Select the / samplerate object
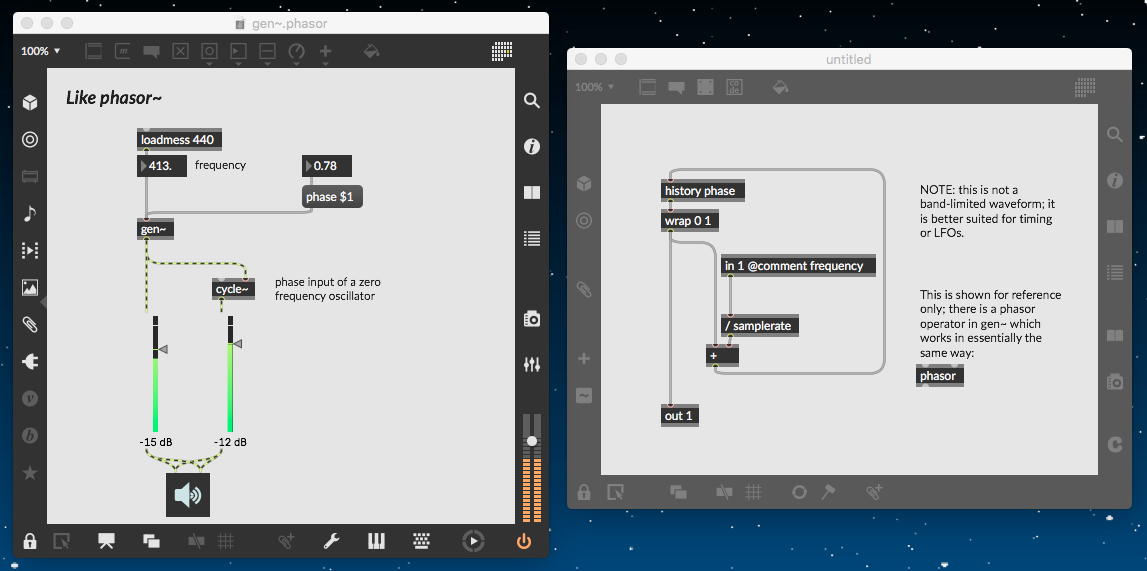Image resolution: width=1147 pixels, height=571 pixels. point(759,326)
